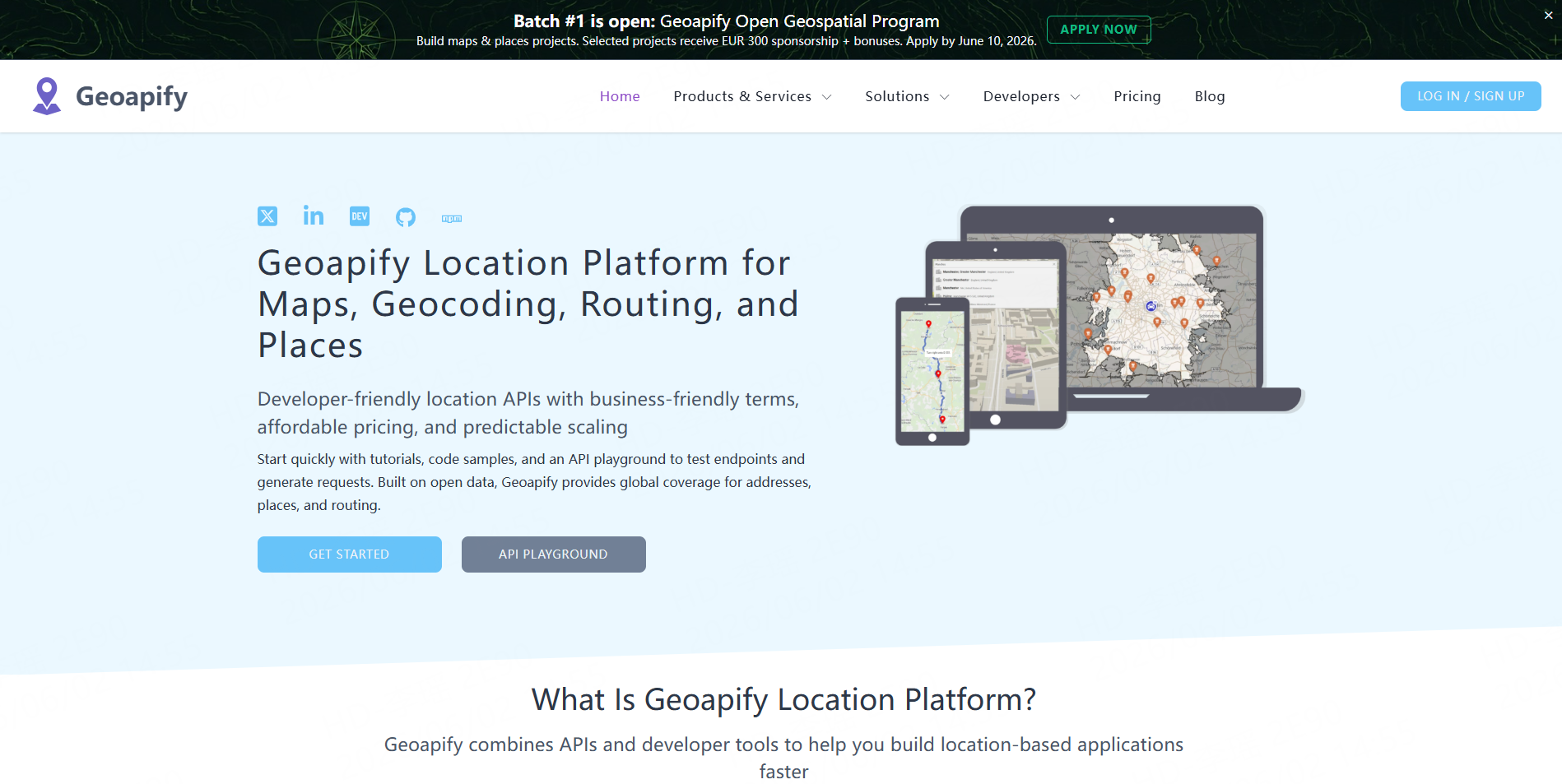Click the 'Build maps & places projects' banner text

coord(727,41)
